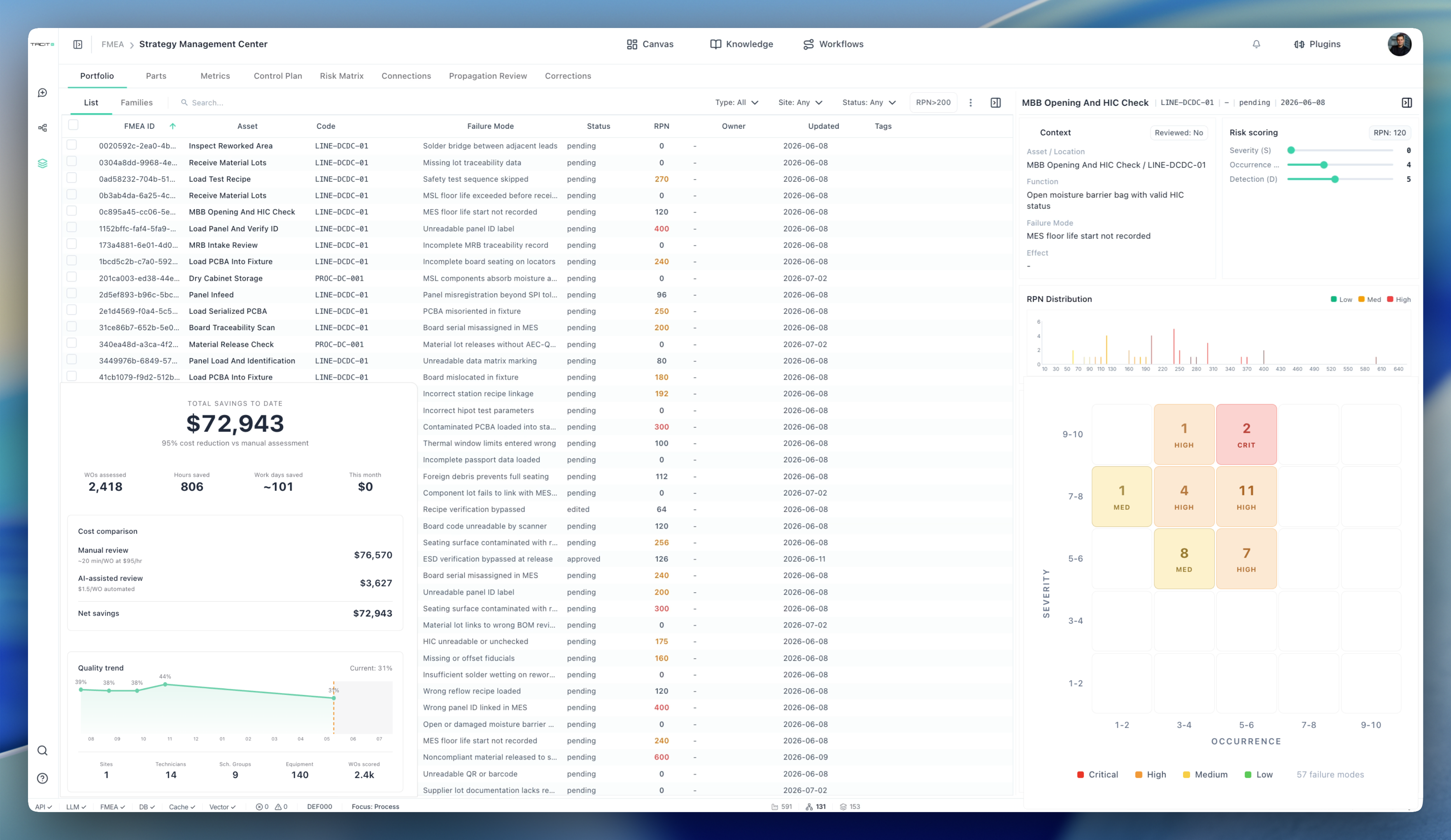
Task: Adjust the Severity (S) slider
Action: click(1340, 150)
